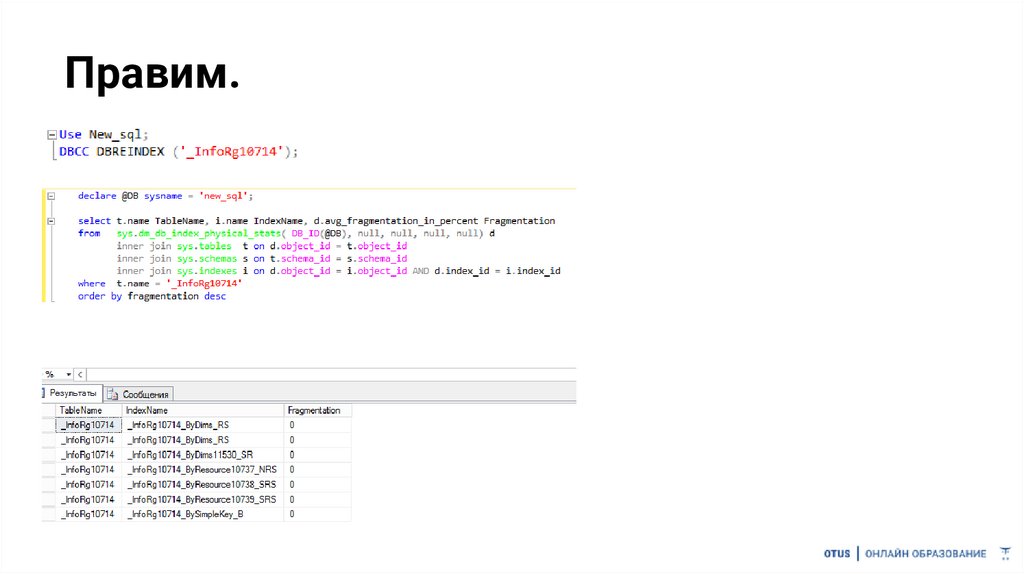Select cell _InfoRg10714_BySimpleKey_B
Viewport: 1024px width, 574px height.
pyautogui.click(x=203, y=515)
